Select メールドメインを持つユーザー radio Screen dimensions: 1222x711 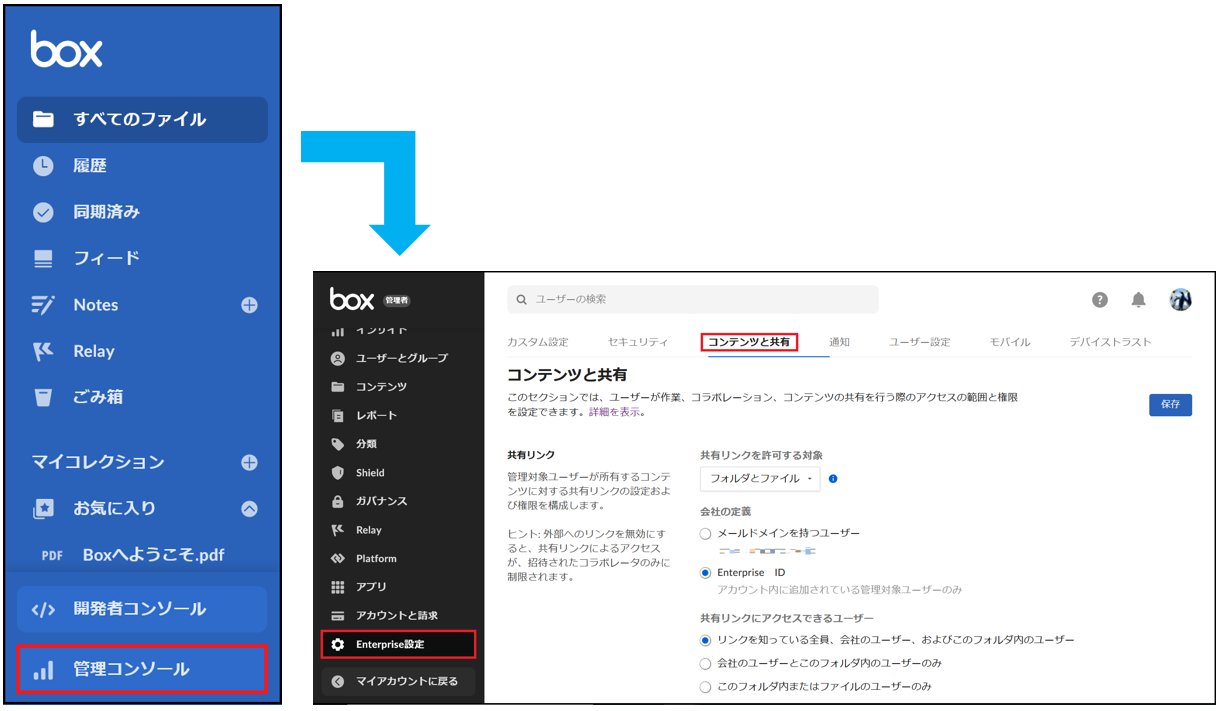point(706,534)
